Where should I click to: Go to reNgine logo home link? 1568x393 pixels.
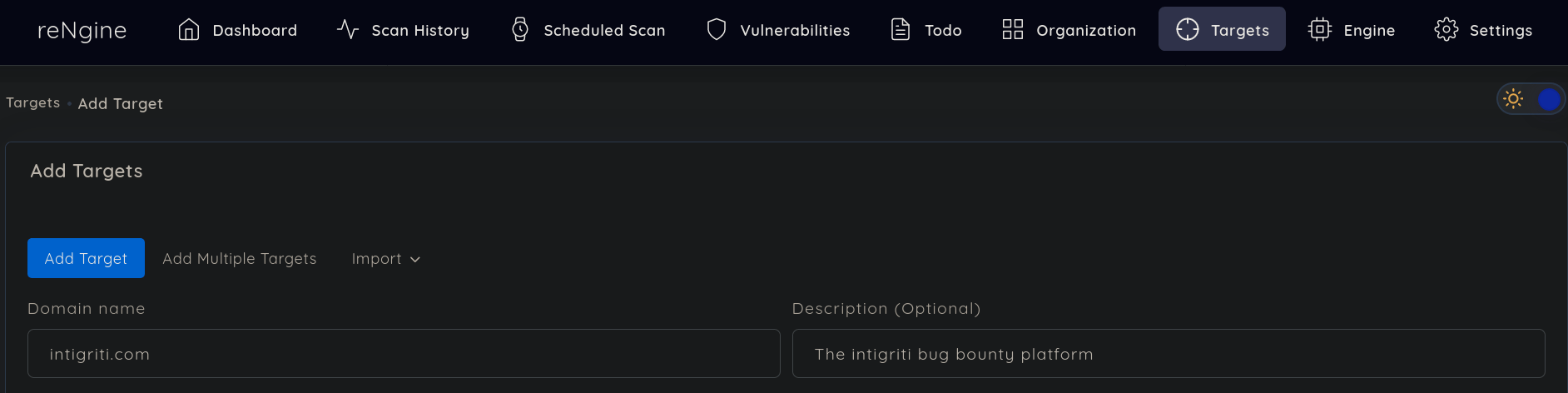click(x=82, y=31)
